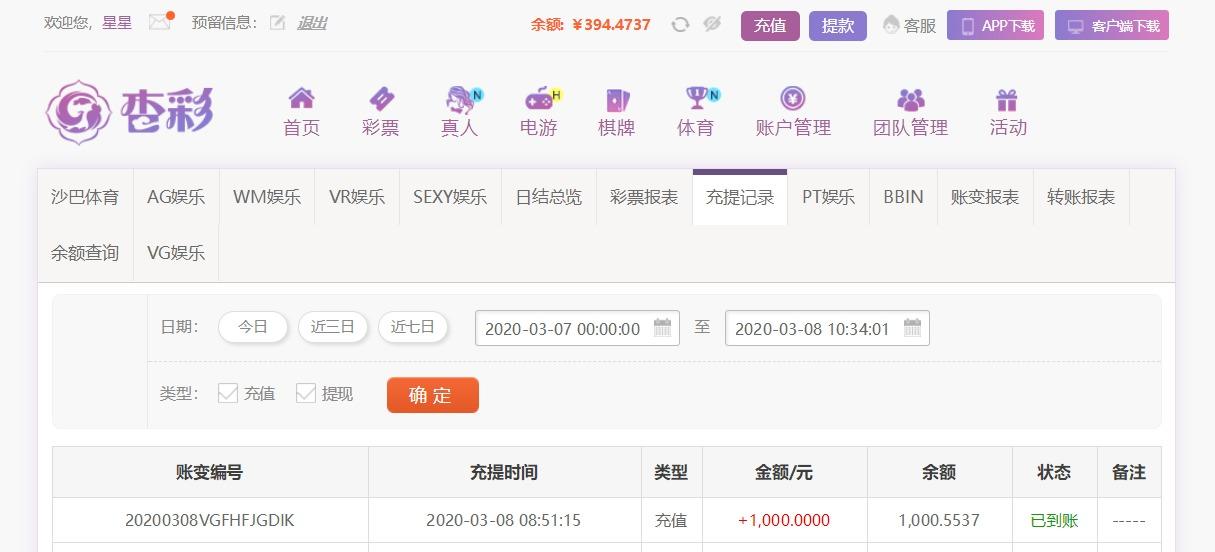Open calendar for start date field
Viewport: 1215px width, 552px height.
coord(662,328)
